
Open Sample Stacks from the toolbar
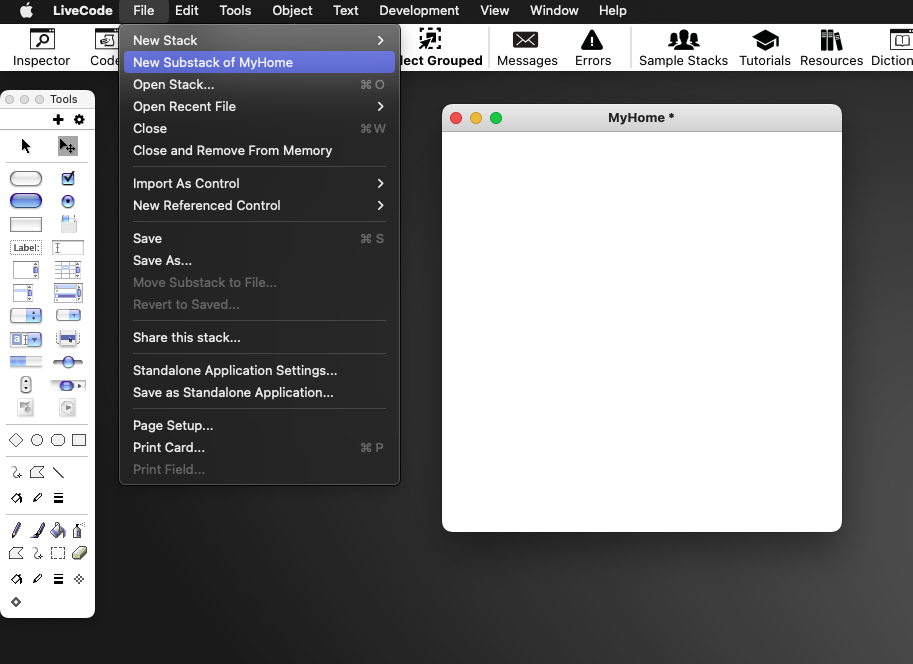pyautogui.click(x=683, y=47)
